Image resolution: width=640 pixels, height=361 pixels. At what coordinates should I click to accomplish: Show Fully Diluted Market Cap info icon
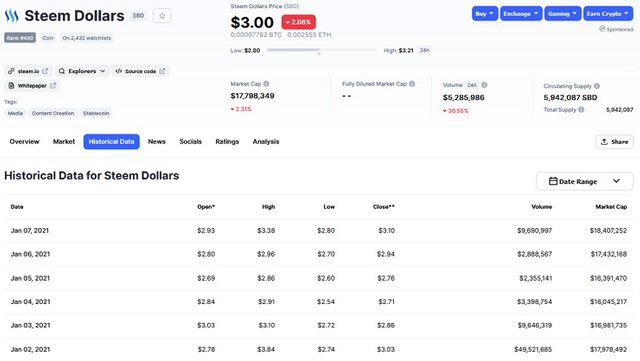click(412, 84)
